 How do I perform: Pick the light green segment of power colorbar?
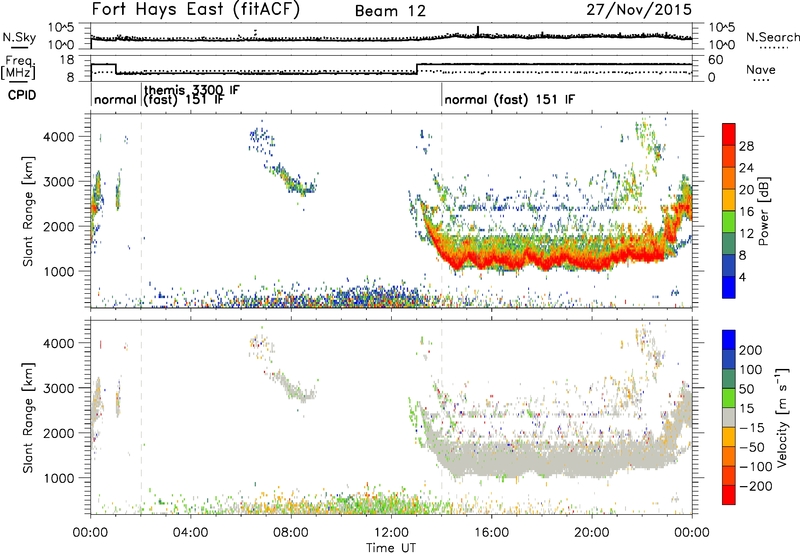(729, 222)
